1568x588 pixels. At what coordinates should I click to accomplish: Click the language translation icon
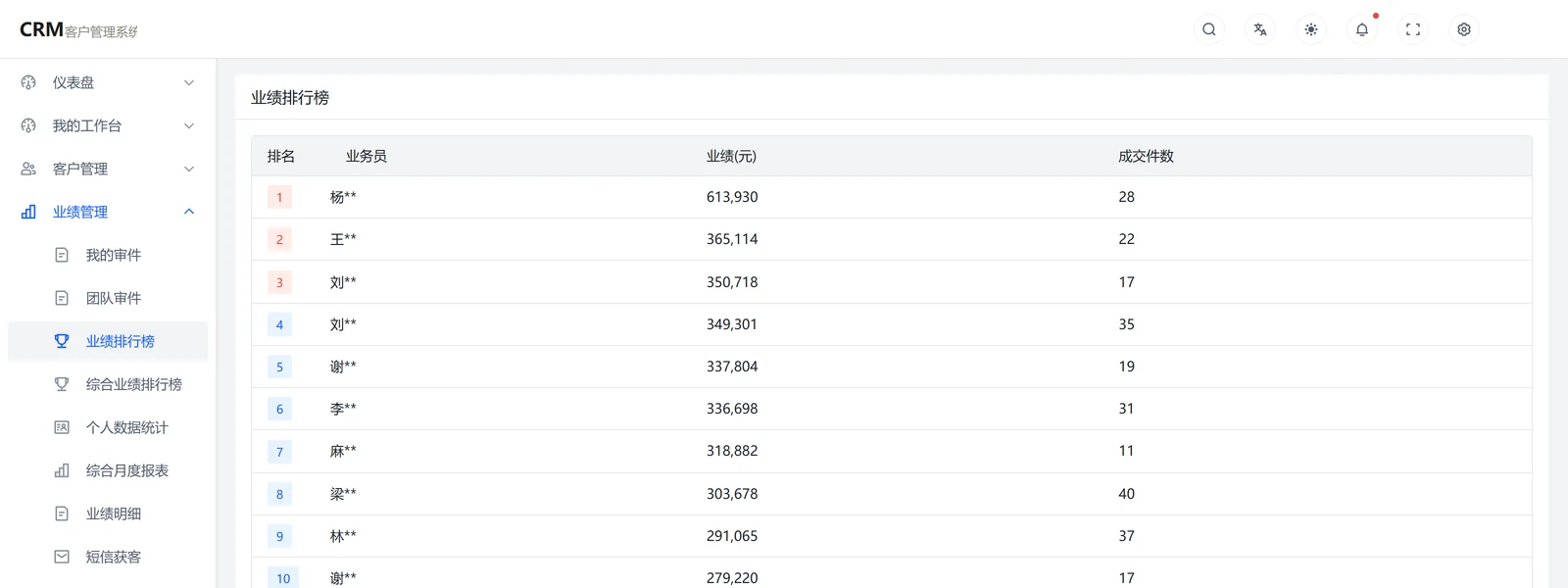coord(1260,29)
